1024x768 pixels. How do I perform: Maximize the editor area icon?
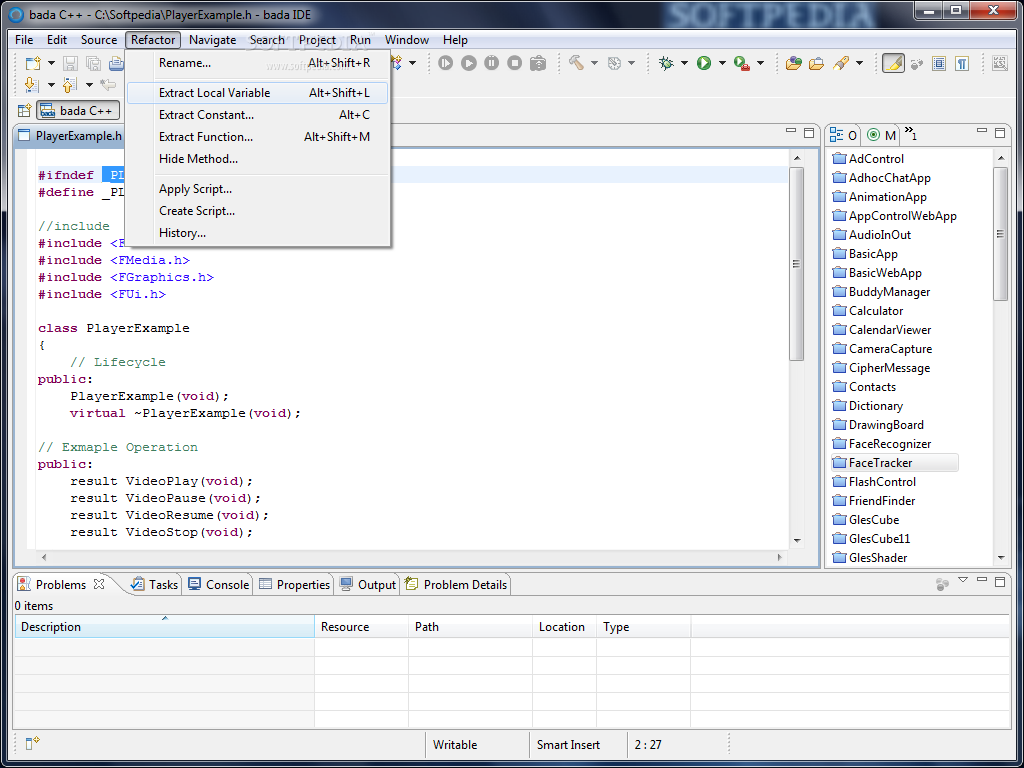point(809,133)
